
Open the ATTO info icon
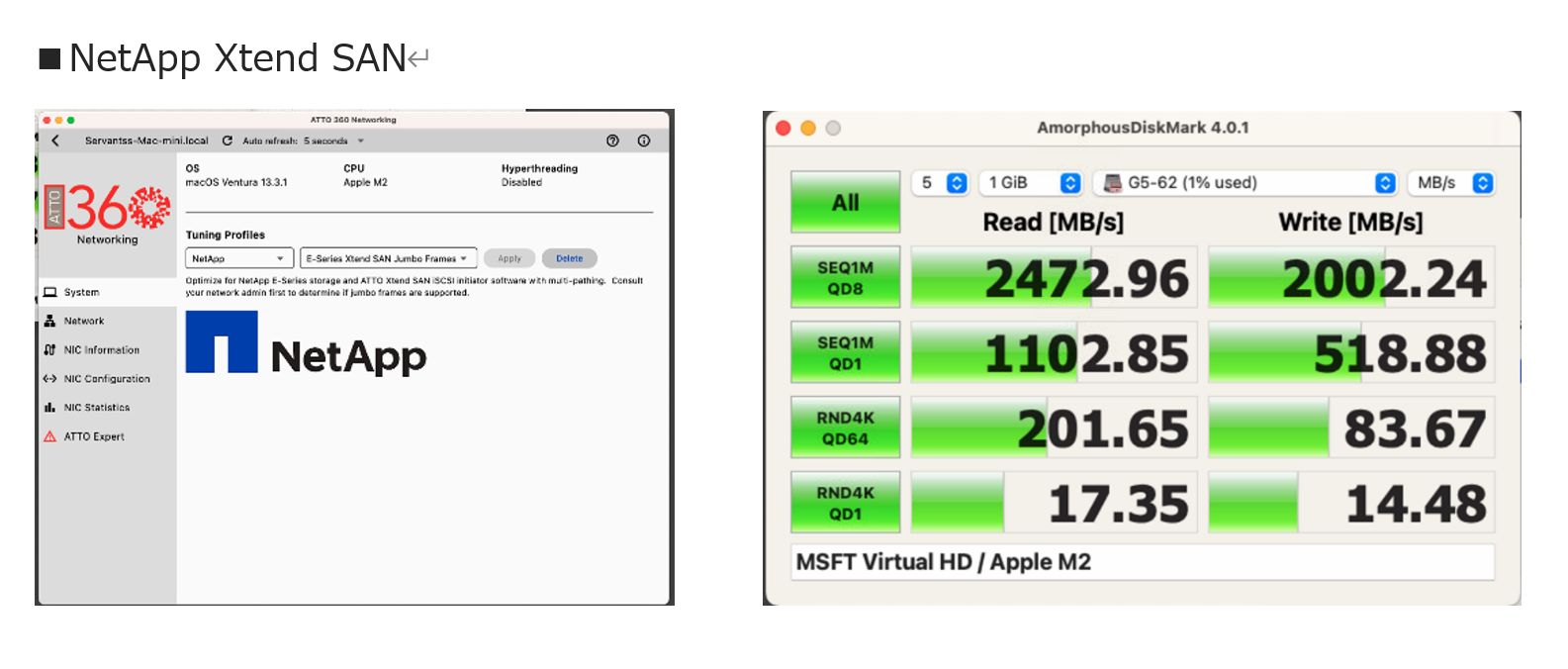(x=644, y=141)
